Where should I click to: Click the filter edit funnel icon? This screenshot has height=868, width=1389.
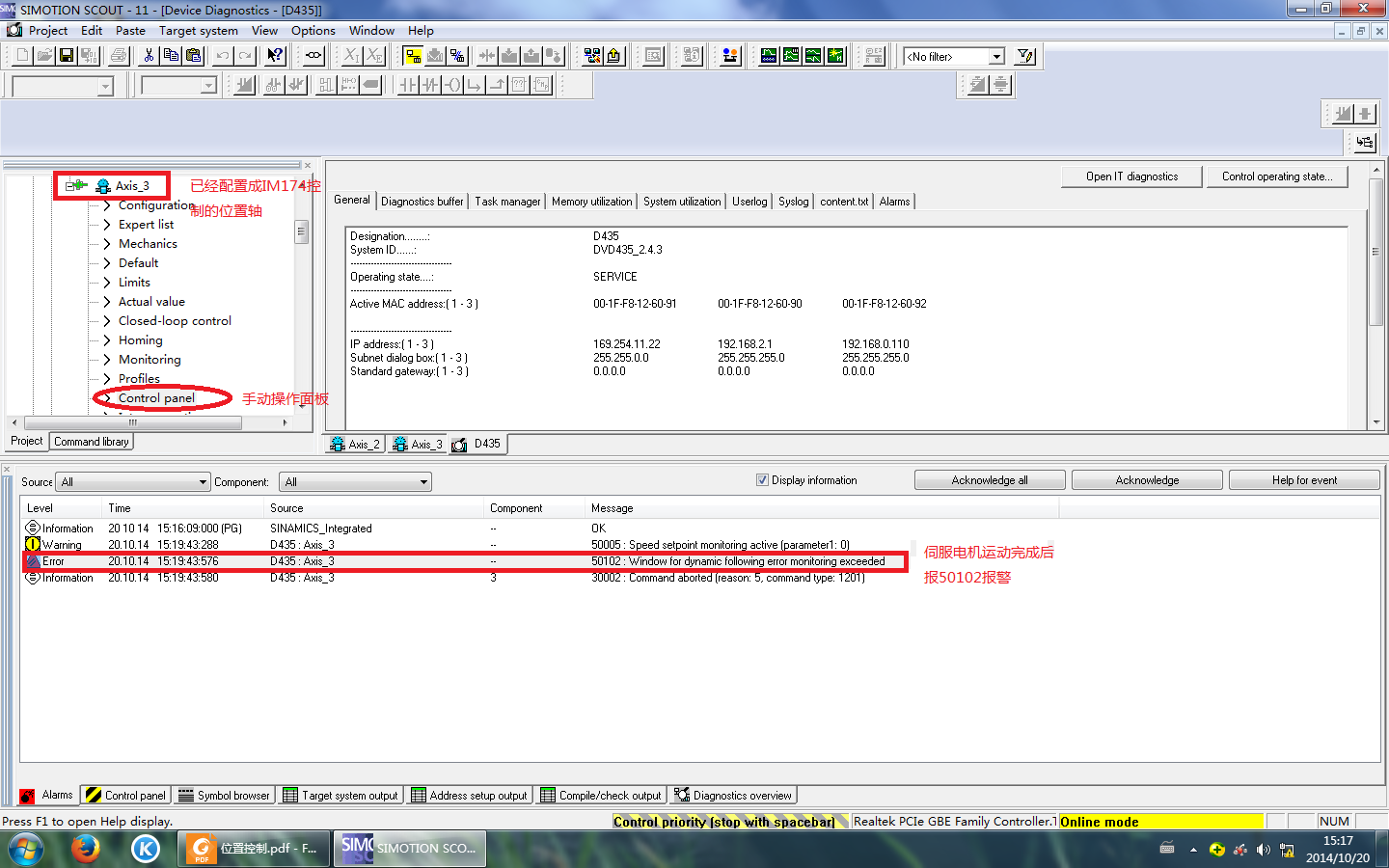click(1025, 56)
